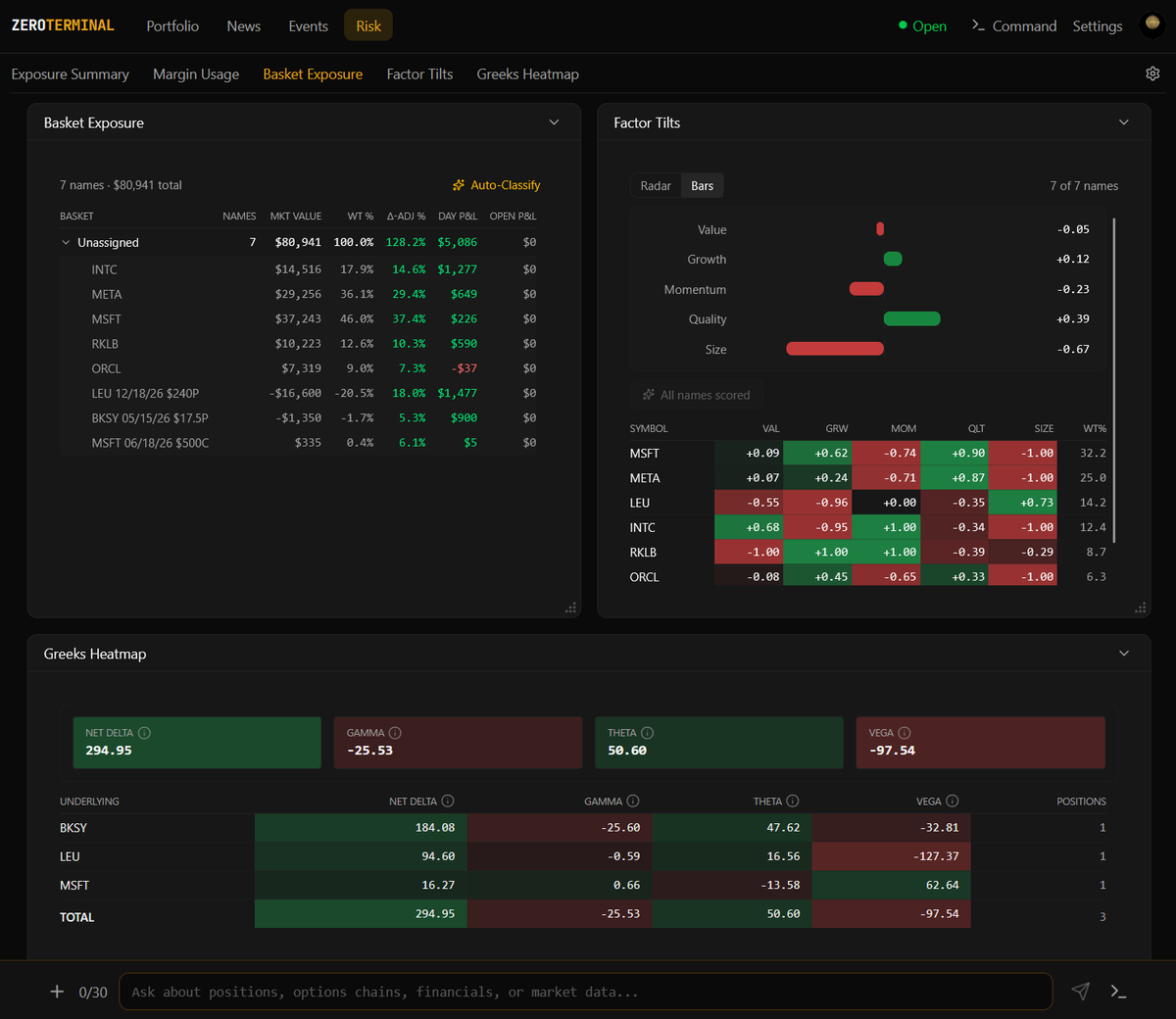Click info icon in VEGA column header
Viewport: 1176px width, 1019px height.
(x=953, y=801)
